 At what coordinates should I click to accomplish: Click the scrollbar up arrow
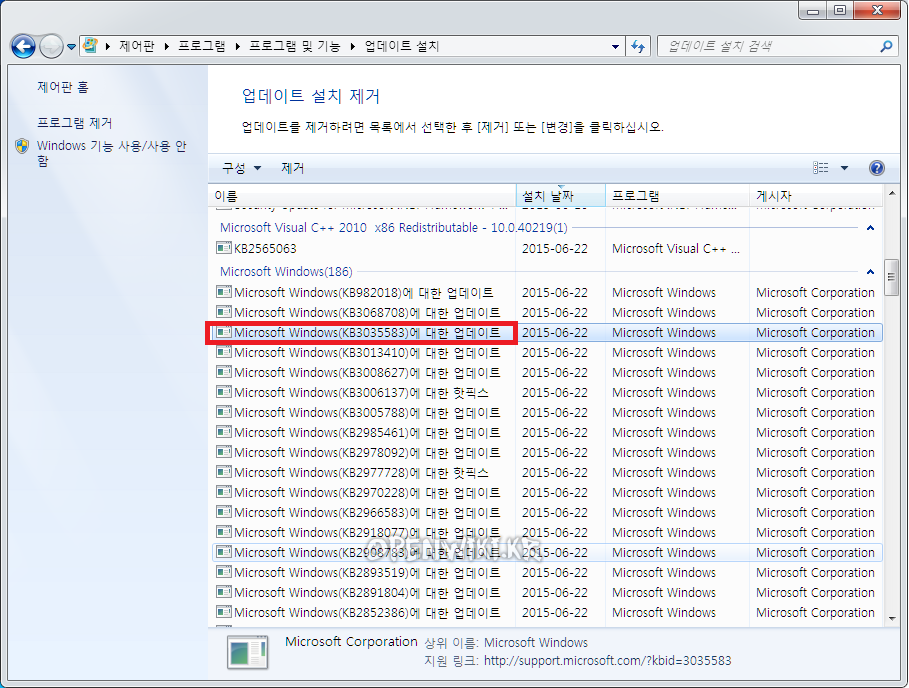coord(892,192)
